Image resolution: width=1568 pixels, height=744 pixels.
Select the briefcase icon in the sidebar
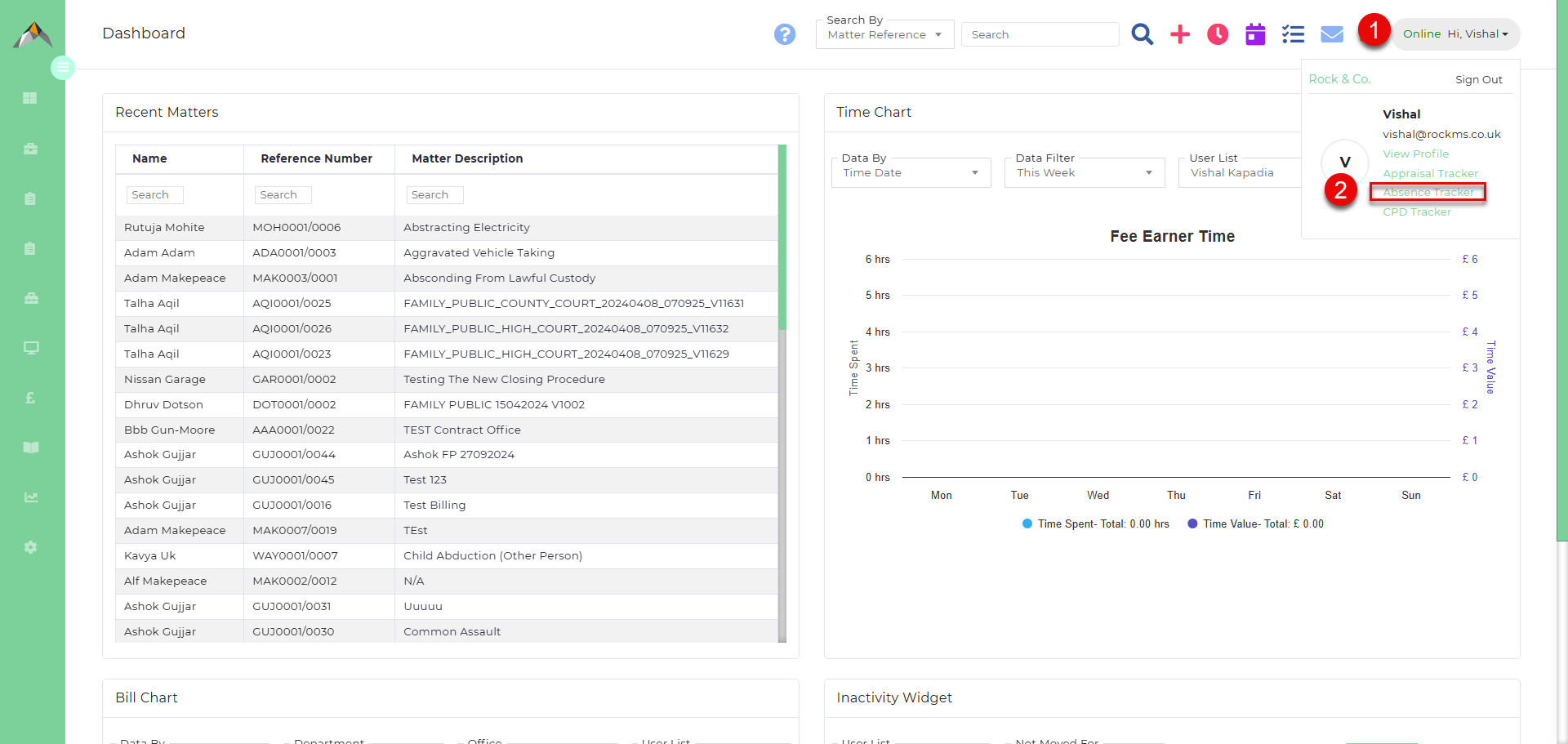(31, 149)
